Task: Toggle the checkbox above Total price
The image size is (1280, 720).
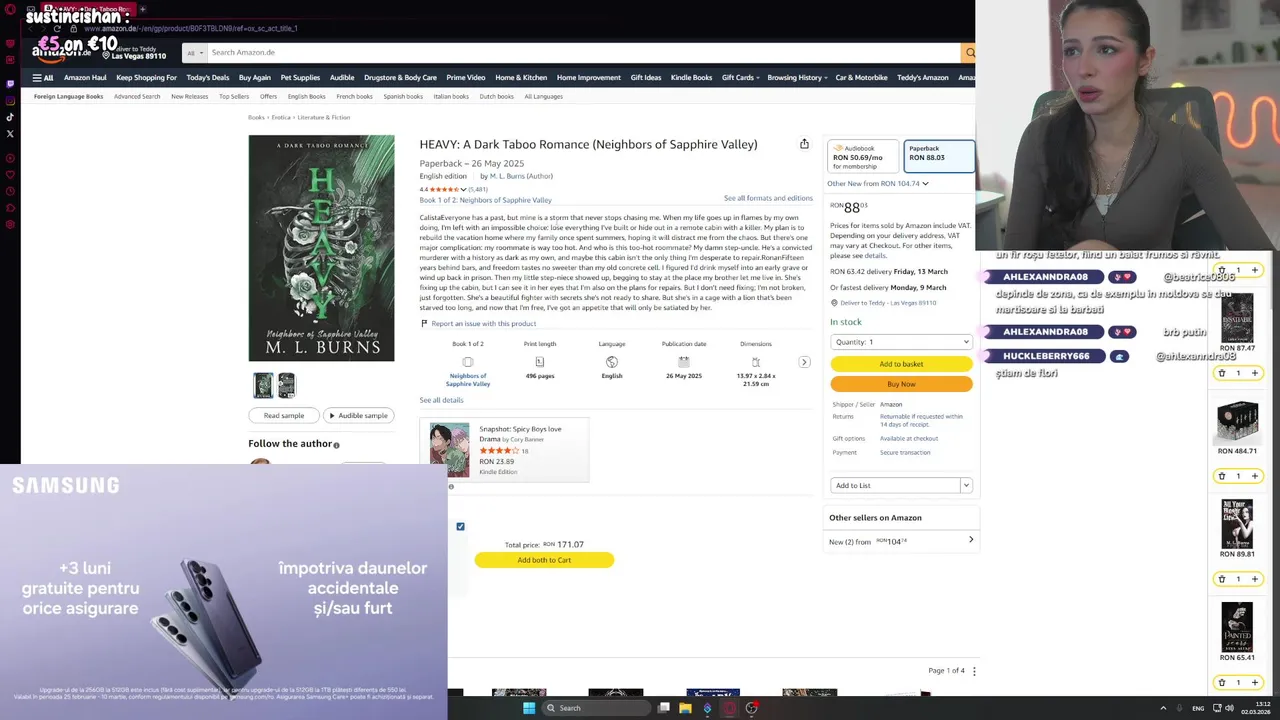Action: (460, 526)
